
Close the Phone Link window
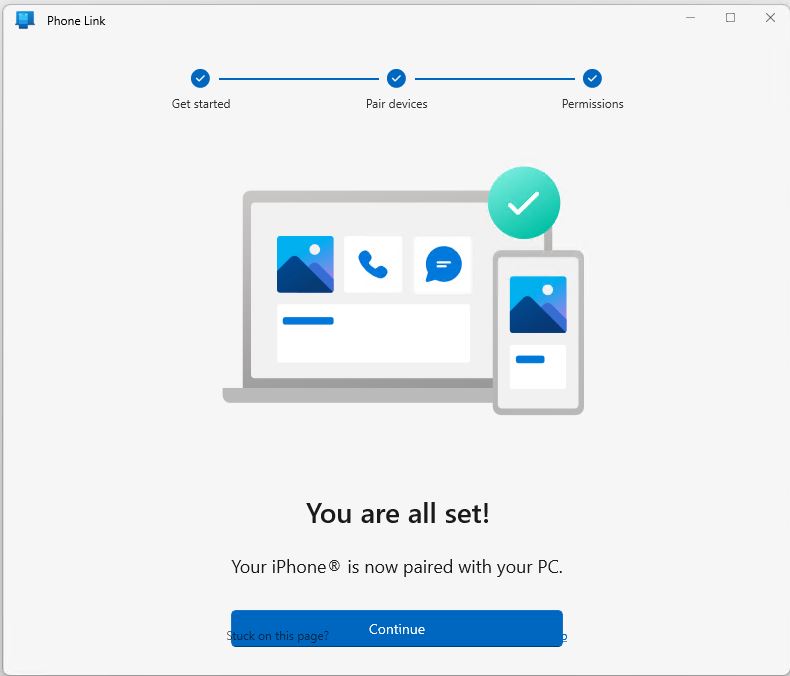(769, 18)
